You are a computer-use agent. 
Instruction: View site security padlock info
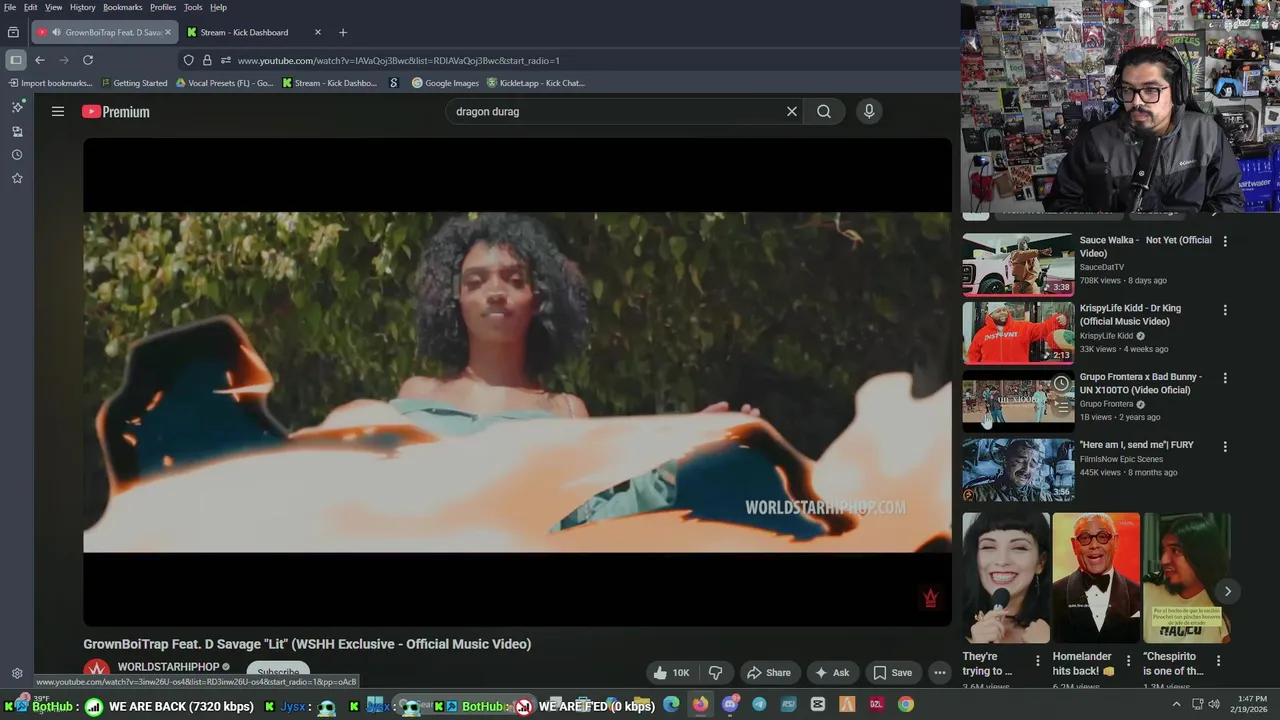[207, 60]
